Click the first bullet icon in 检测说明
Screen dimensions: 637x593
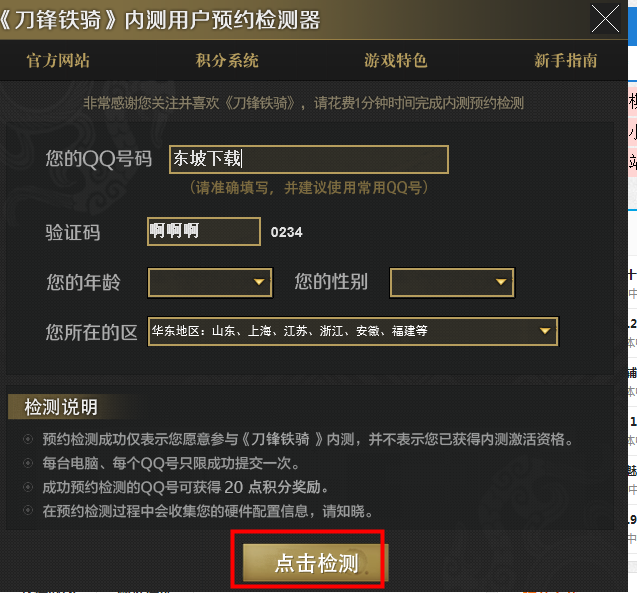[28, 439]
